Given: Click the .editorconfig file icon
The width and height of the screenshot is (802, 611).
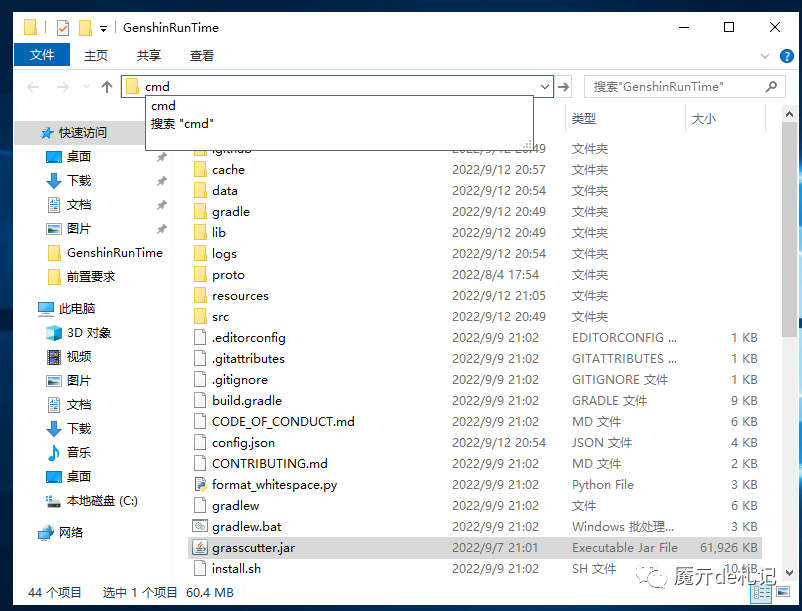Looking at the screenshot, I should 200,337.
